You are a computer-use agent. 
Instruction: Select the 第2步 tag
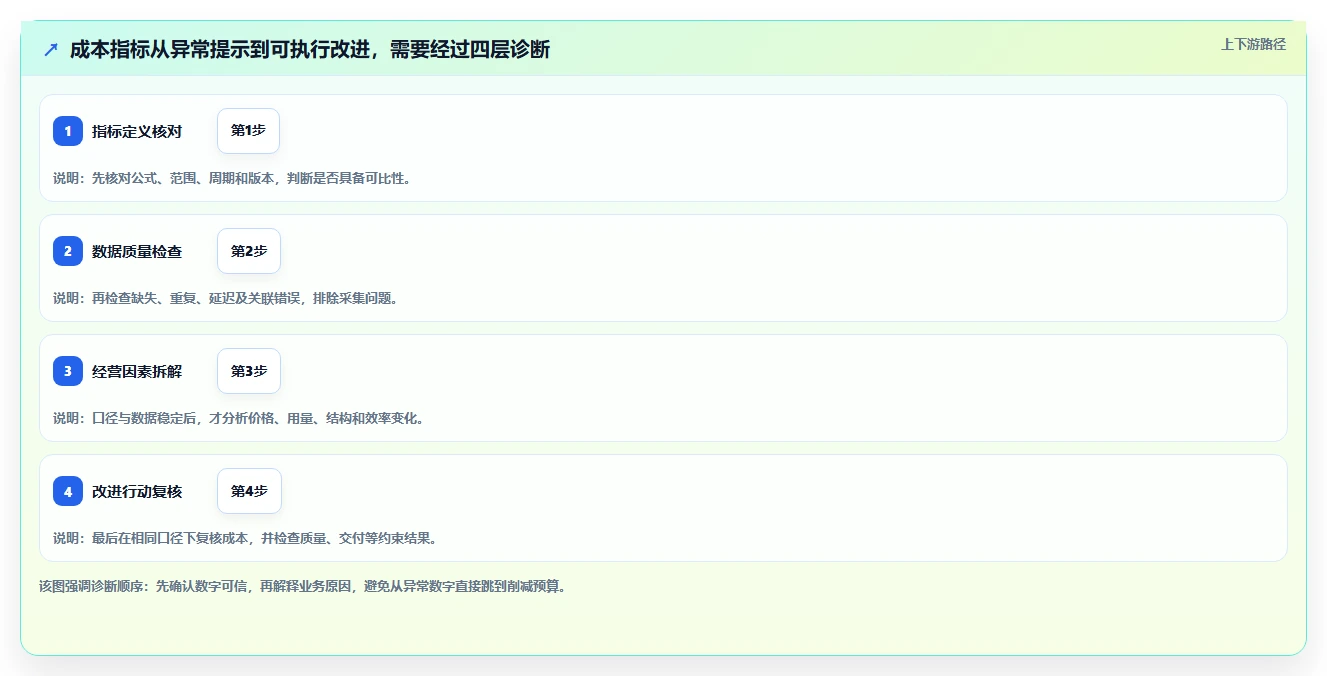[x=249, y=251]
